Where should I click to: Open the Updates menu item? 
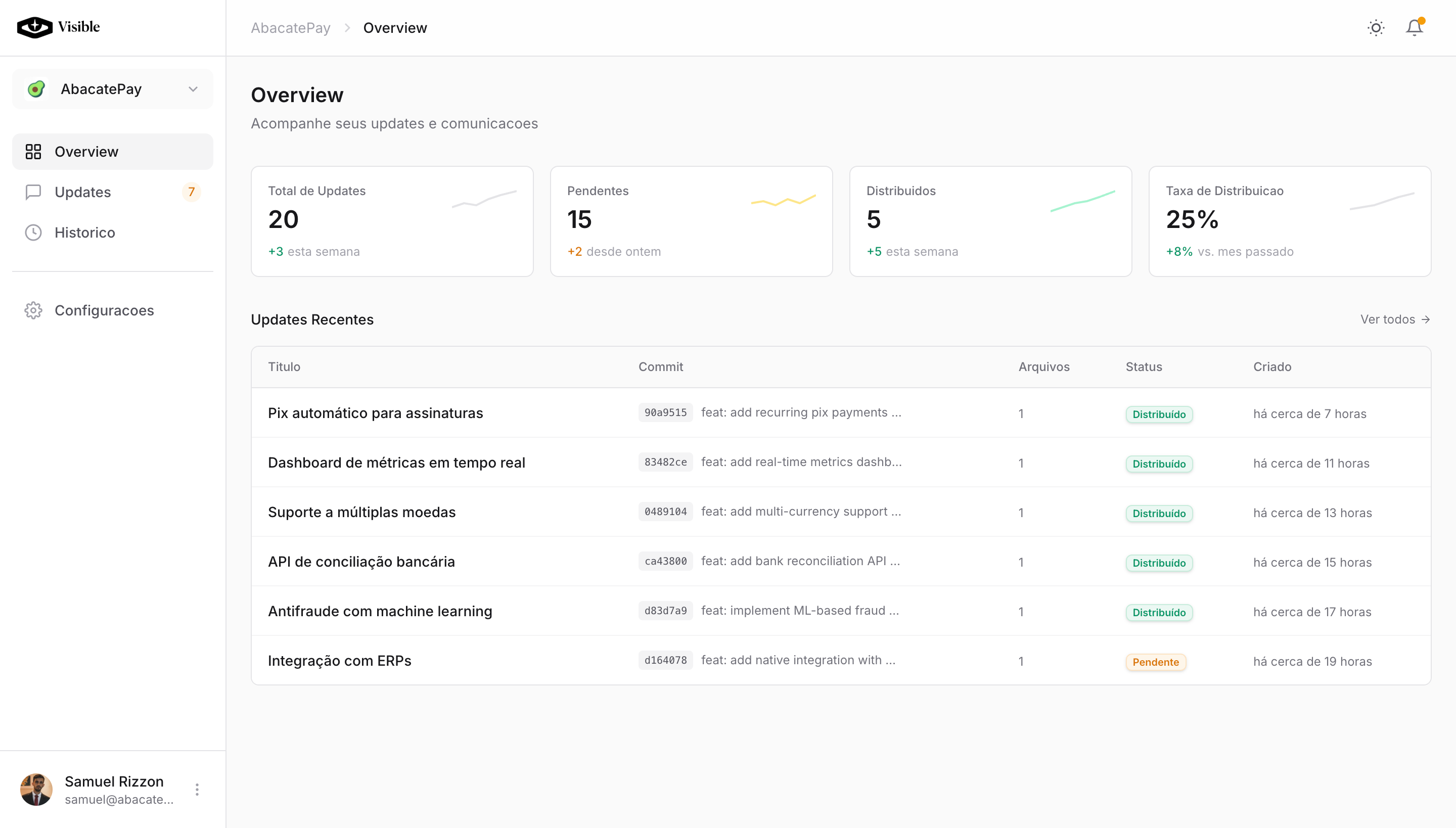[83, 192]
